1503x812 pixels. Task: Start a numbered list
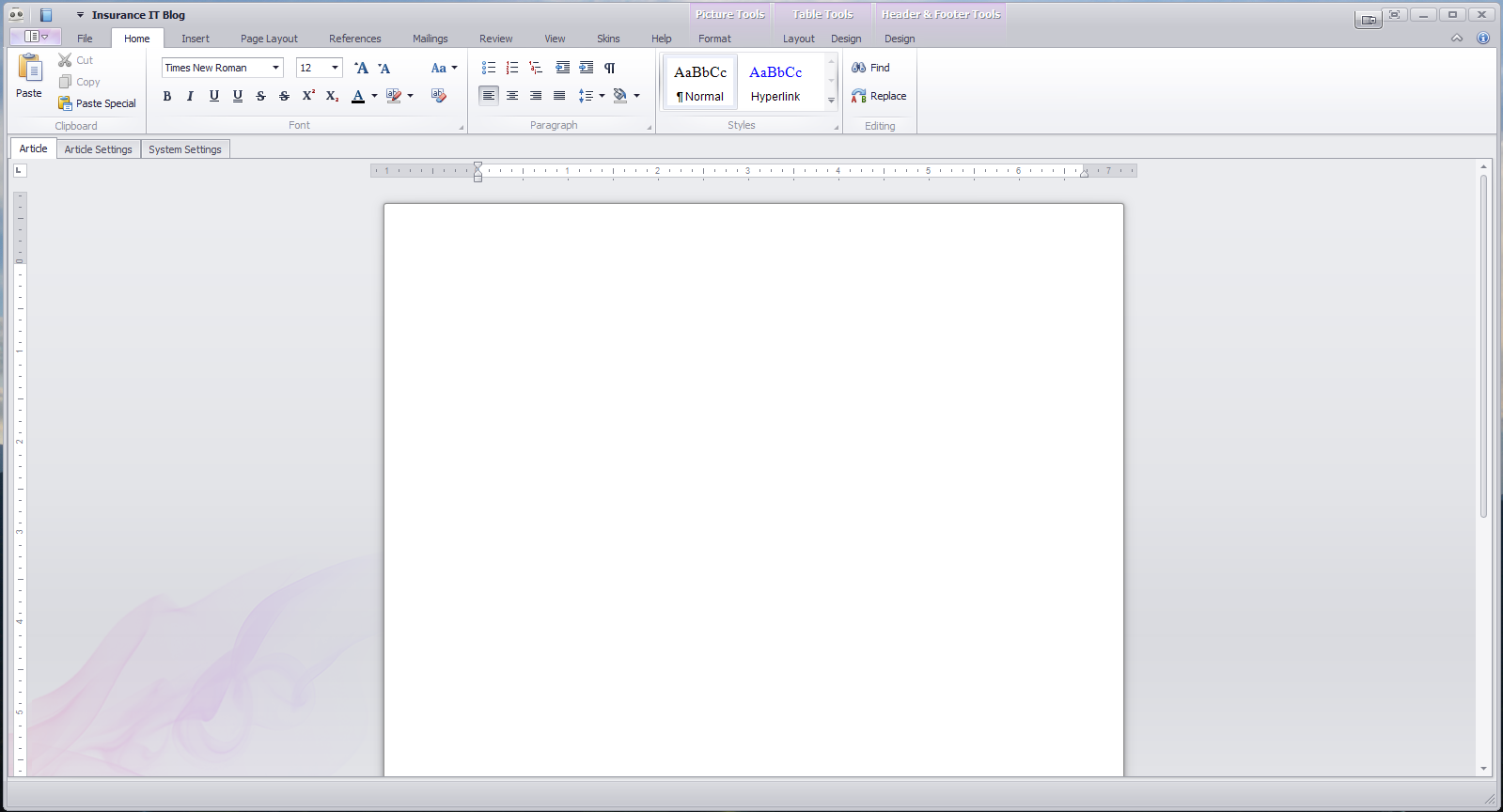(x=512, y=68)
